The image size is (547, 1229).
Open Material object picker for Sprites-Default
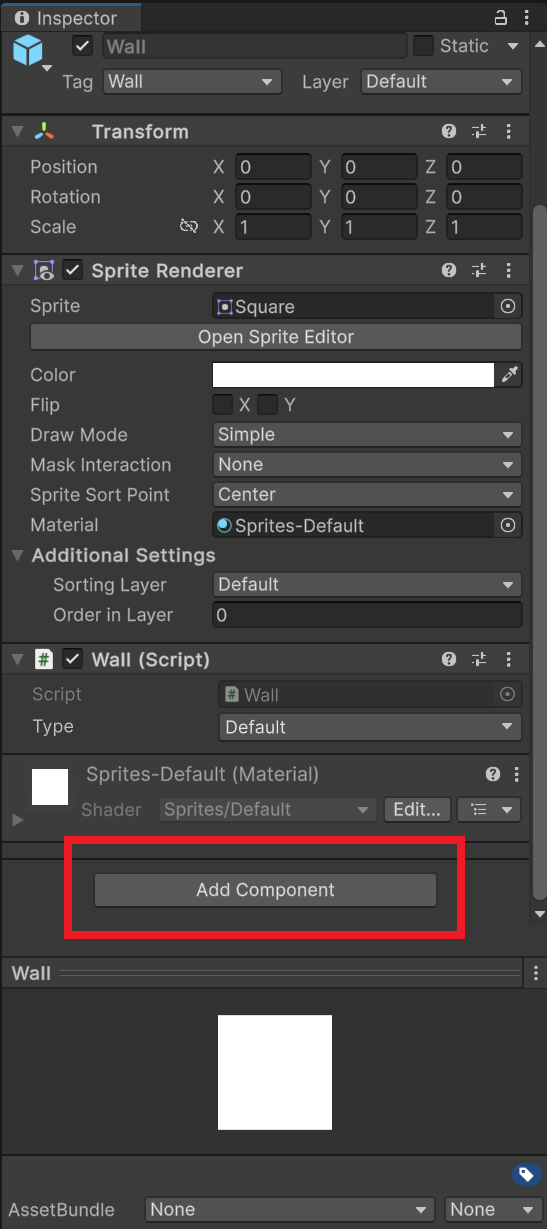click(x=508, y=525)
